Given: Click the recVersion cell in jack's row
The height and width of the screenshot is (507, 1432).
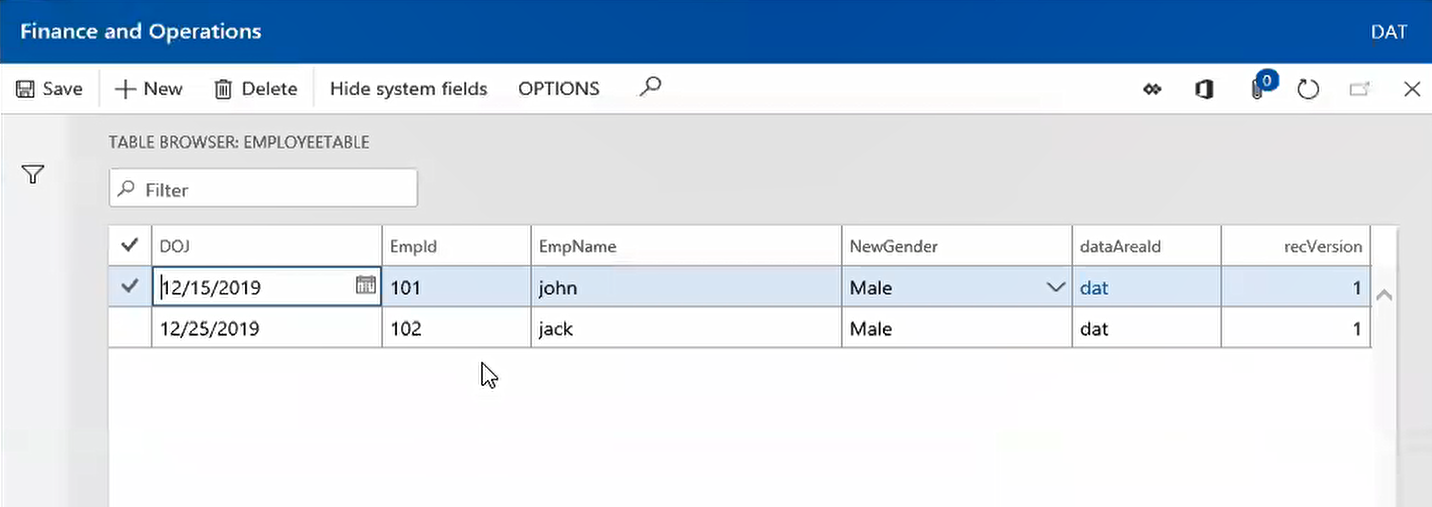Looking at the screenshot, I should tap(1296, 328).
